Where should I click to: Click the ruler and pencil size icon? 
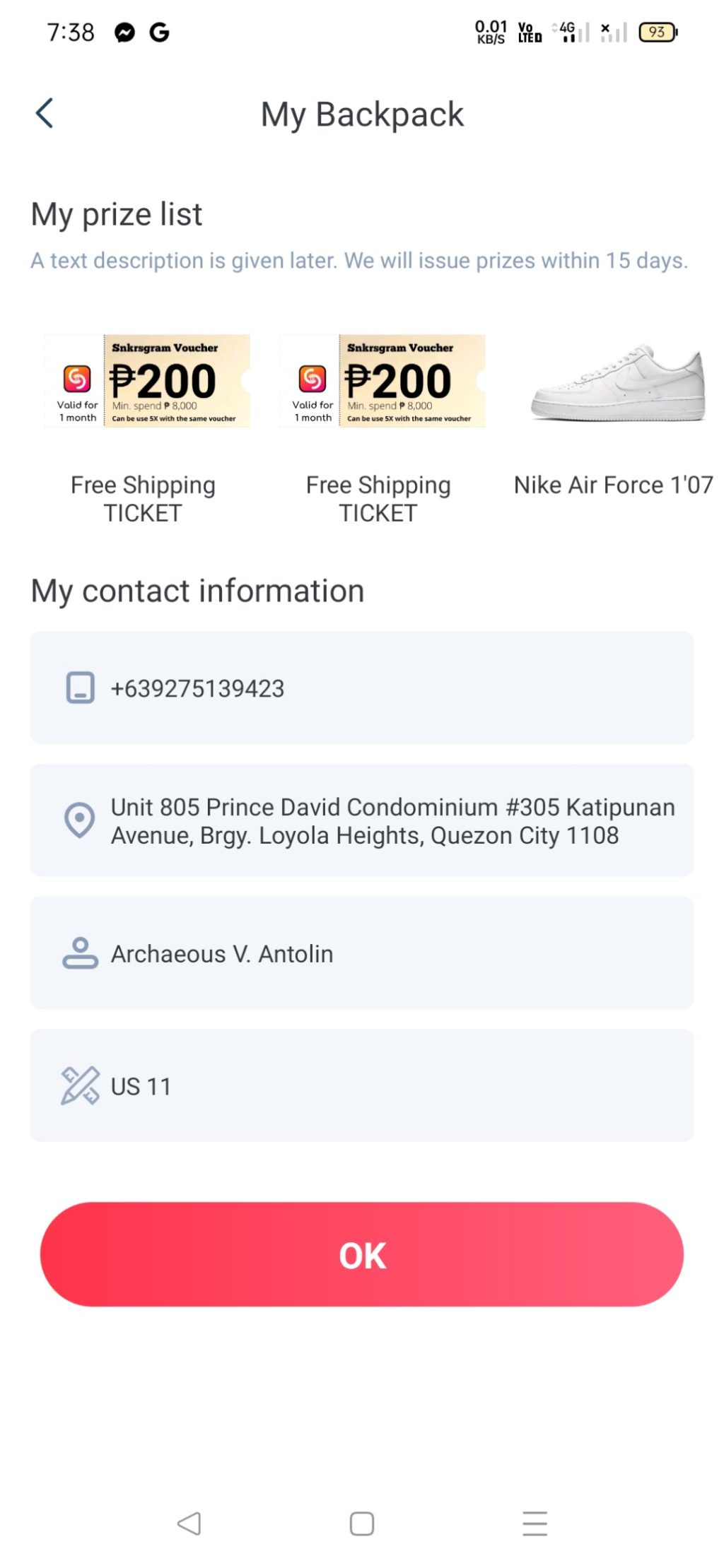[80, 1085]
